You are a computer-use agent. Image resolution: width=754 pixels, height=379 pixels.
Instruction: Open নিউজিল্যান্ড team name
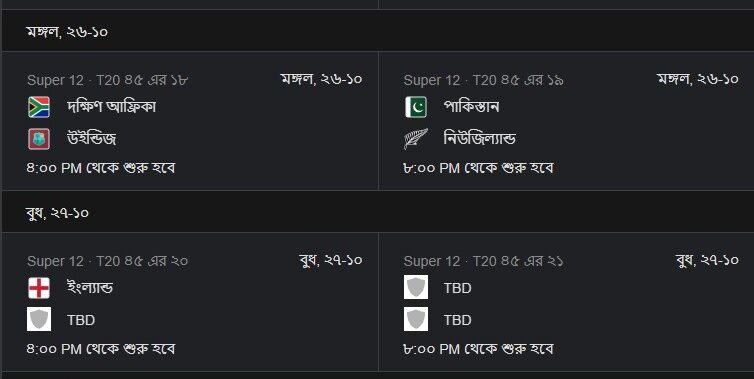point(479,139)
